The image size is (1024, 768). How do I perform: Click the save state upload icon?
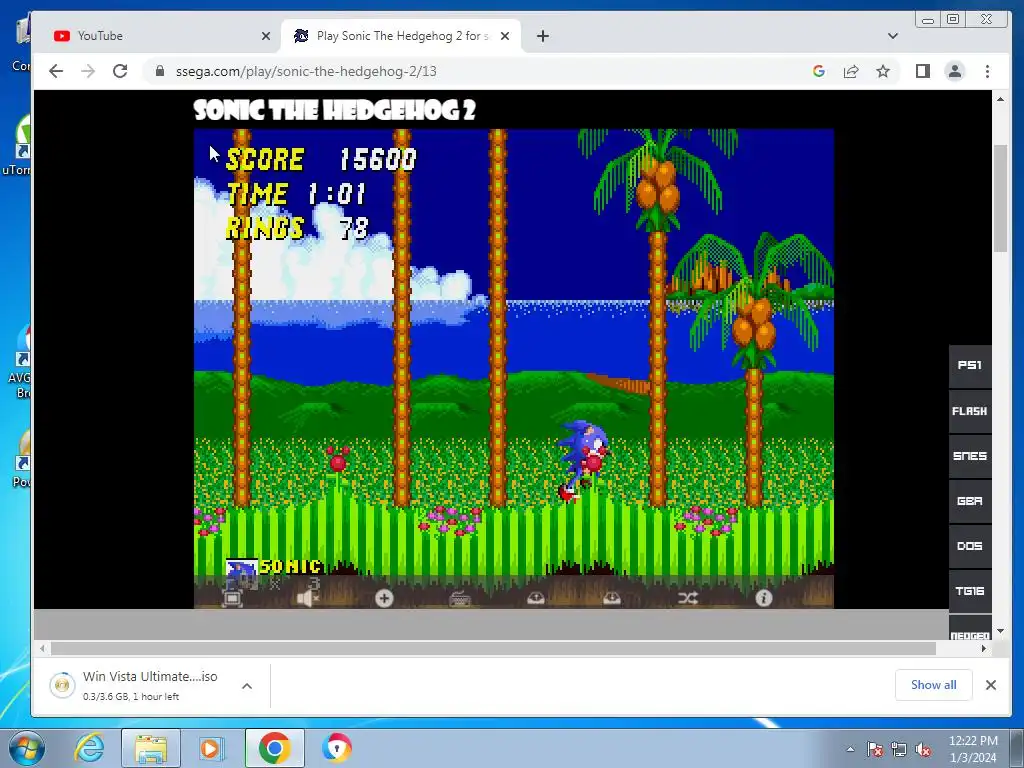click(536, 598)
